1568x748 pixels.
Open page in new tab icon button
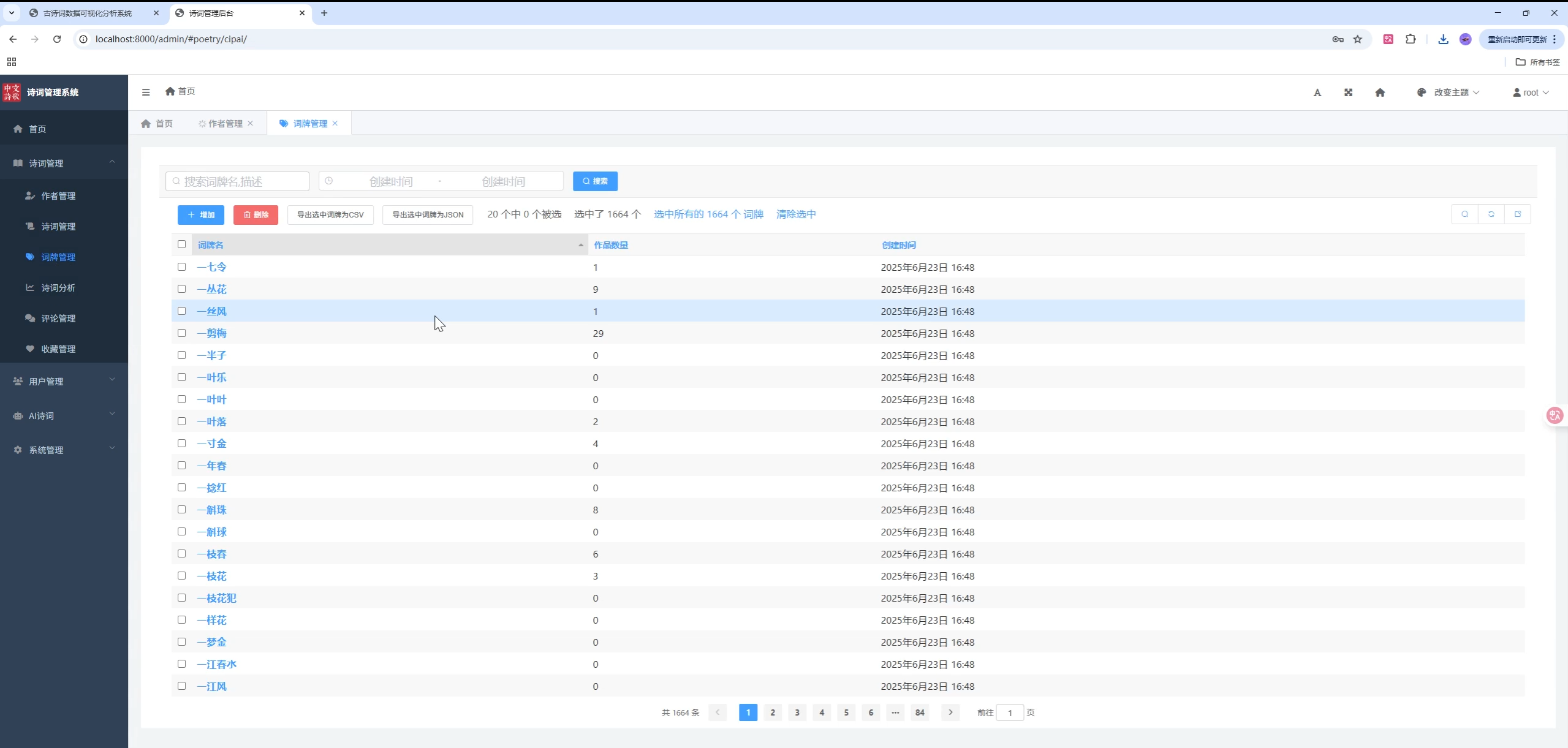pyautogui.click(x=1518, y=214)
